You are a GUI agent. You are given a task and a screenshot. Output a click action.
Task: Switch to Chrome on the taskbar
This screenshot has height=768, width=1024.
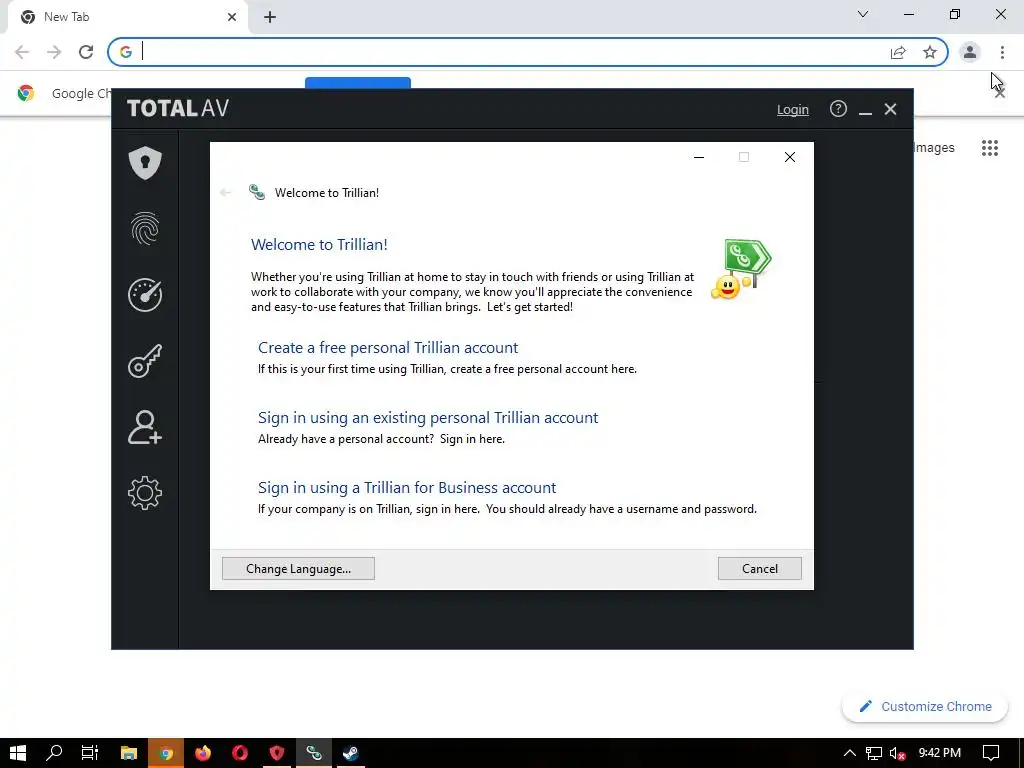[166, 753]
